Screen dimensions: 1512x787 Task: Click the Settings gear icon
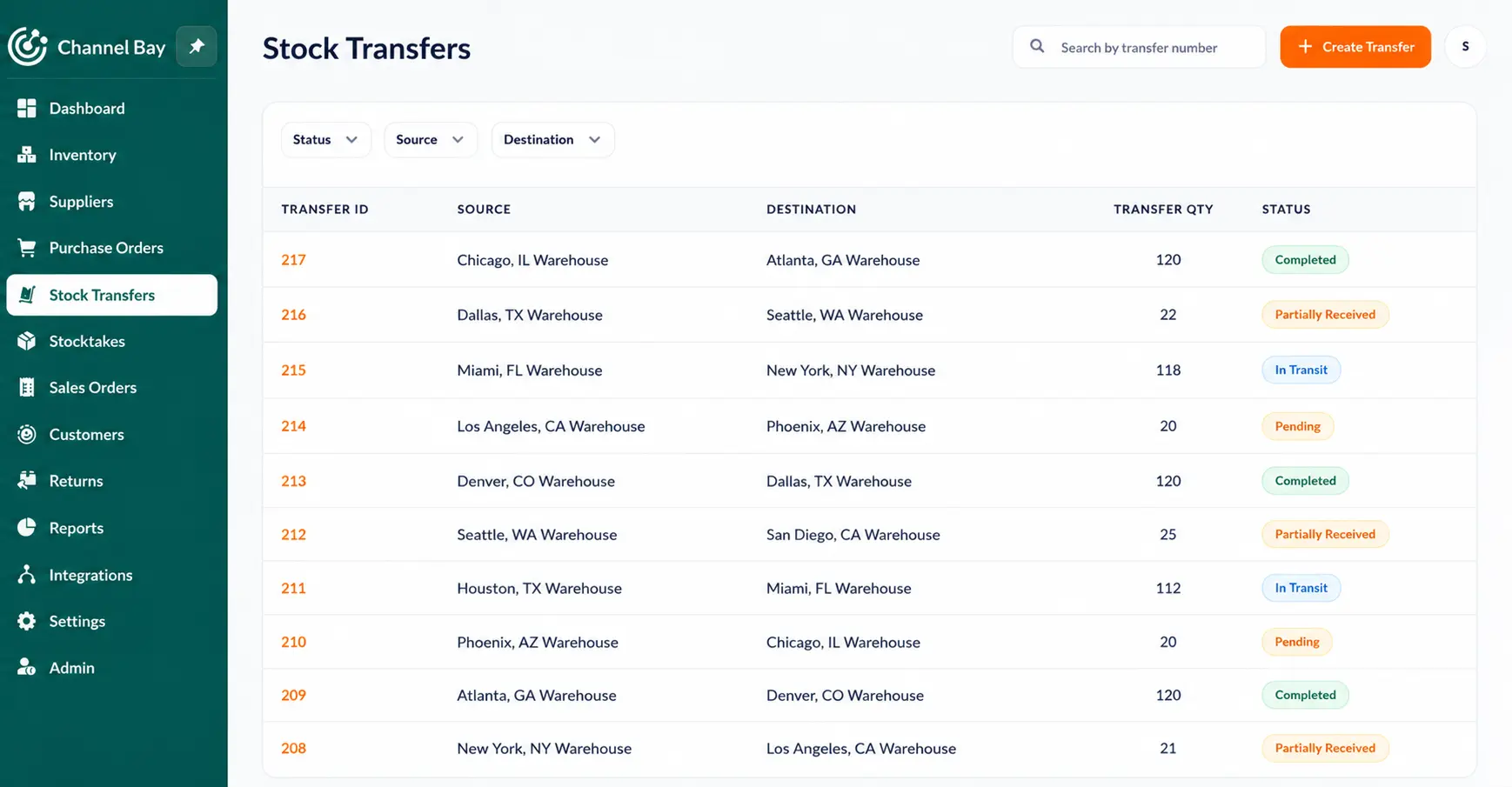pyautogui.click(x=27, y=621)
